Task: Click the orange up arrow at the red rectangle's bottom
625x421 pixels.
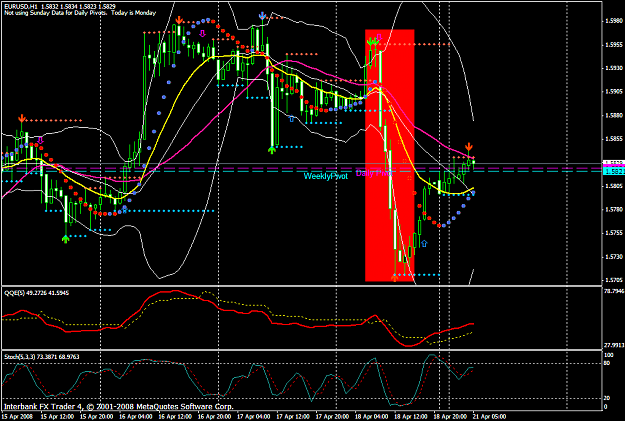Action: pos(395,277)
